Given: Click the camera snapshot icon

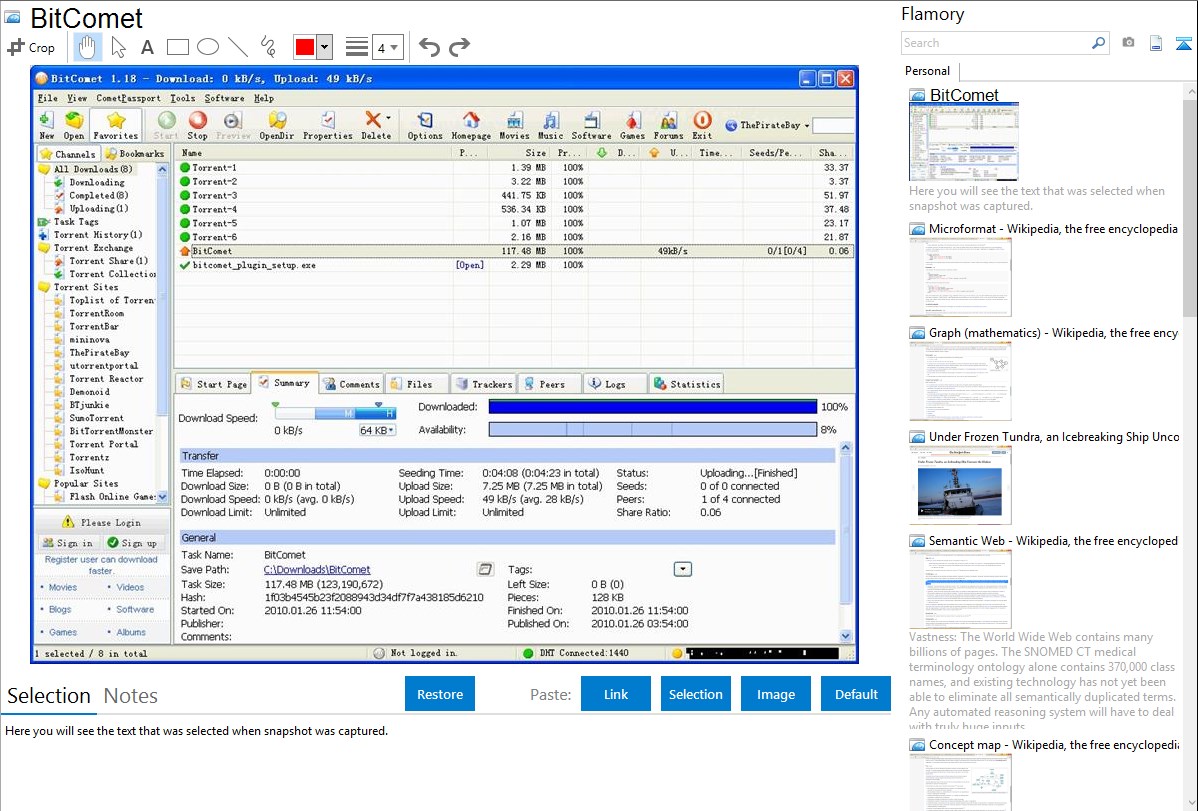Looking at the screenshot, I should pyautogui.click(x=1128, y=43).
